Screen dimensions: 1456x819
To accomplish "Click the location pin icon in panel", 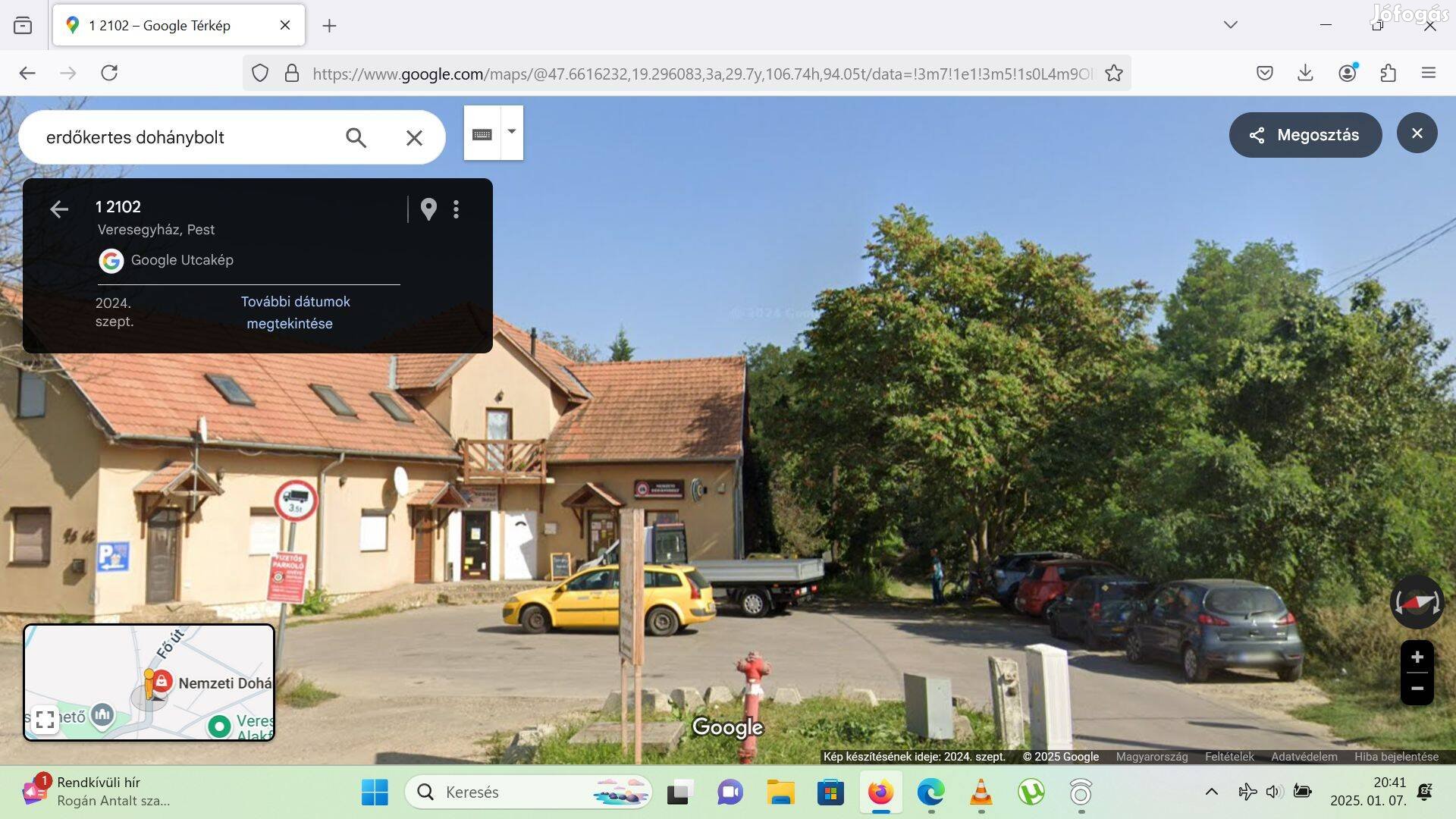I will pos(428,209).
